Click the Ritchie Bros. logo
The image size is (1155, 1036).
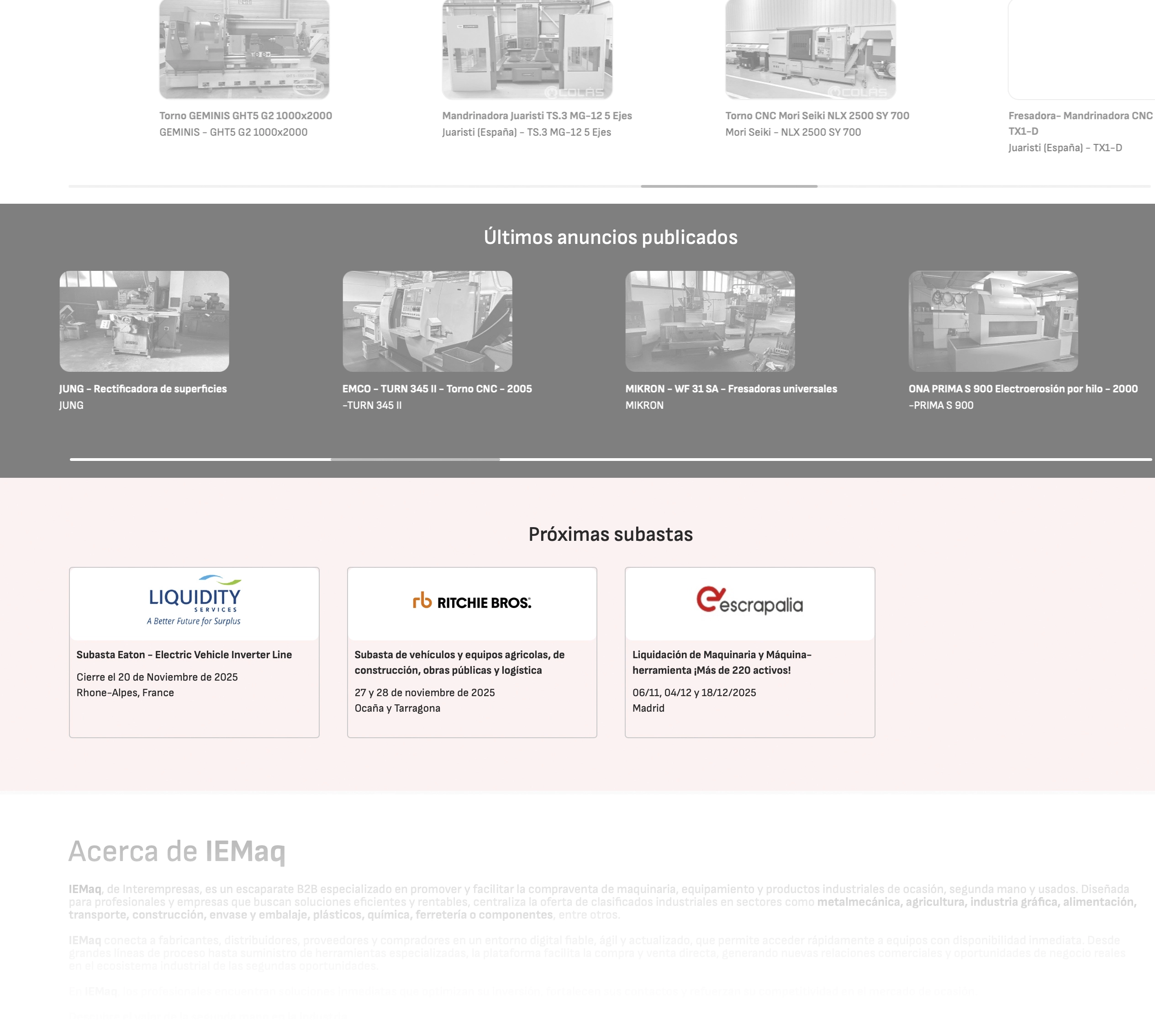tap(472, 602)
